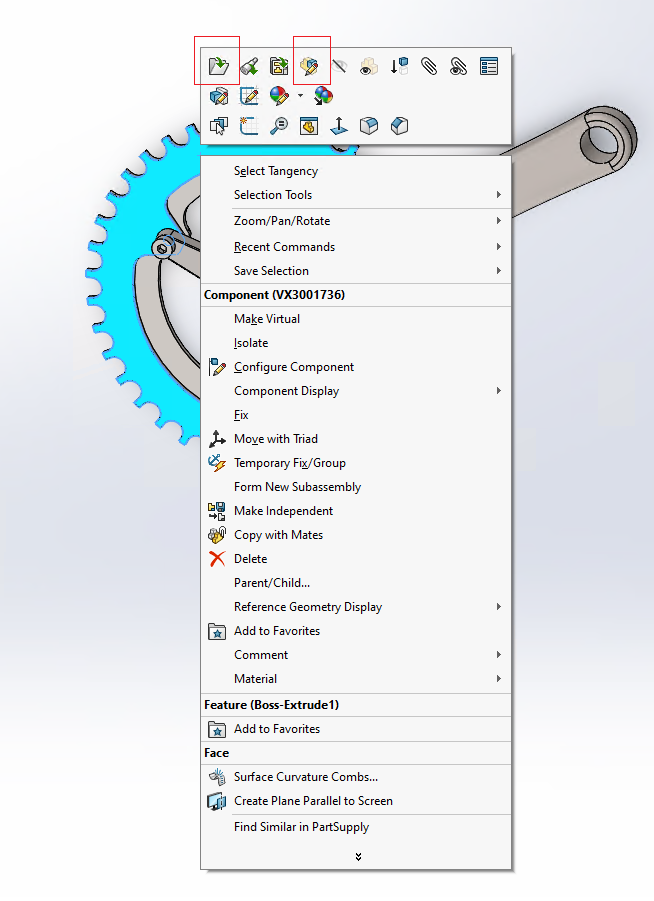Open Component Properties list icon
Viewport: 654px width, 901px height.
point(489,67)
